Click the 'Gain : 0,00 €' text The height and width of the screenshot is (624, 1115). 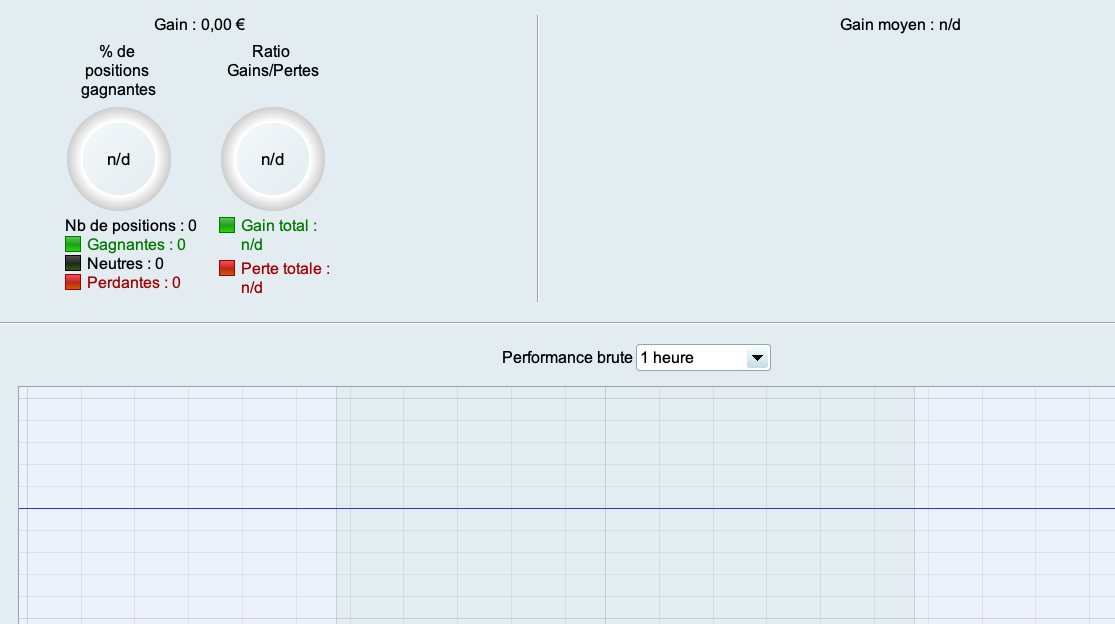(200, 24)
